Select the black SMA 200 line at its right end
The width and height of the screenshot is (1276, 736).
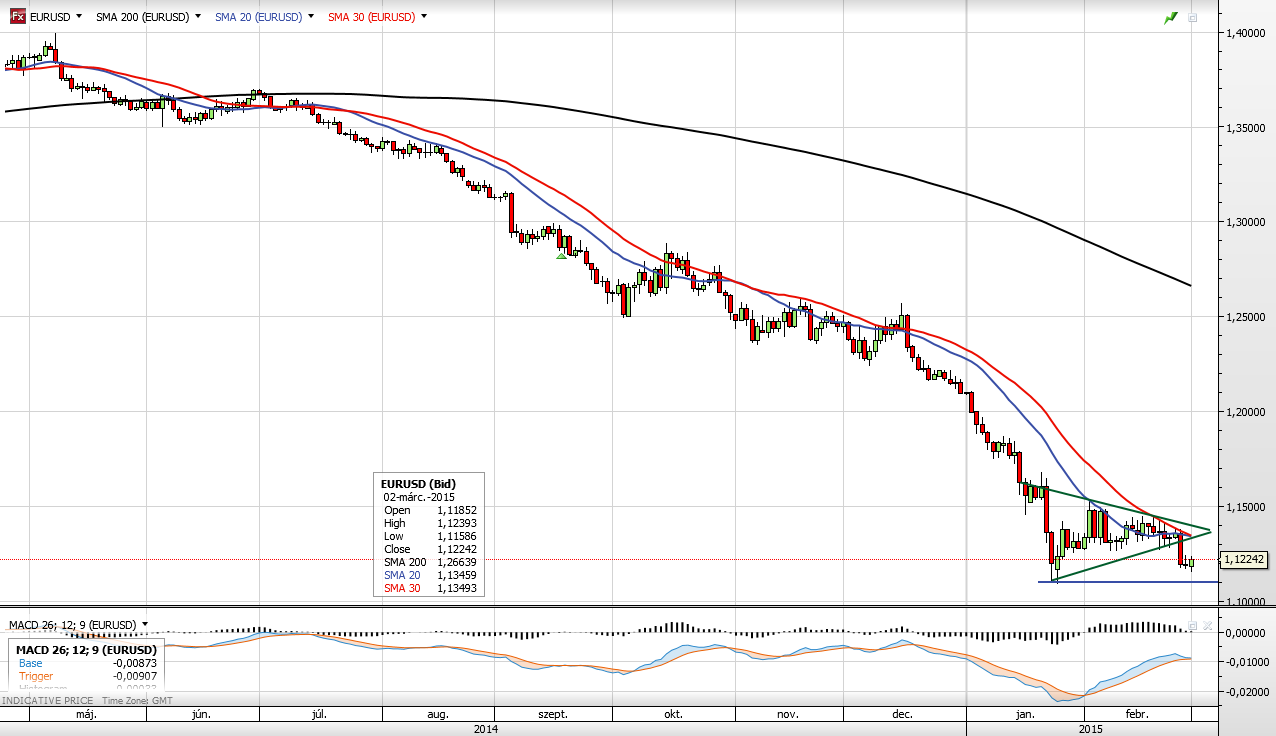click(1188, 285)
